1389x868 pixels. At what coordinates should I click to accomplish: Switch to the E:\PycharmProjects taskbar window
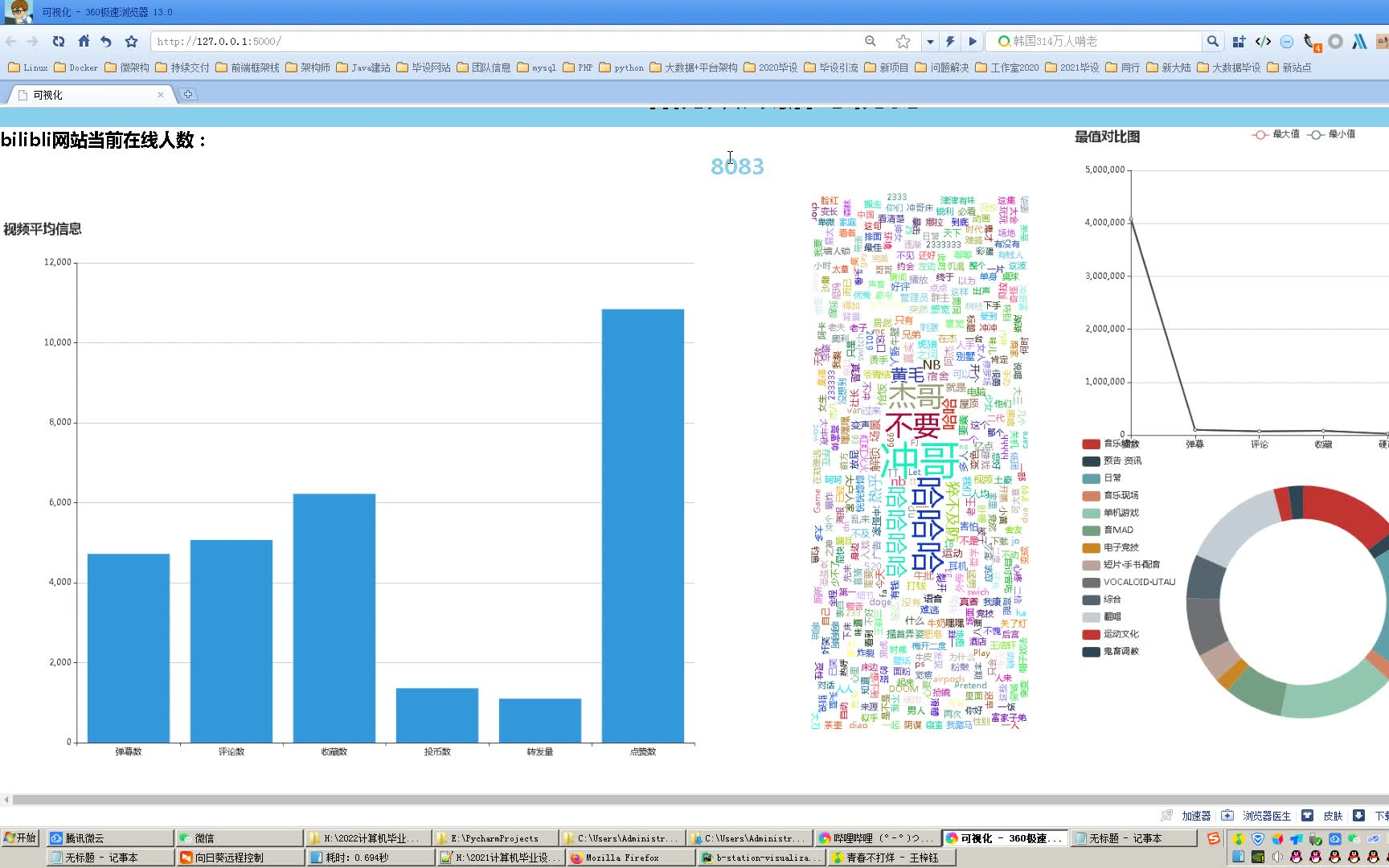495,838
